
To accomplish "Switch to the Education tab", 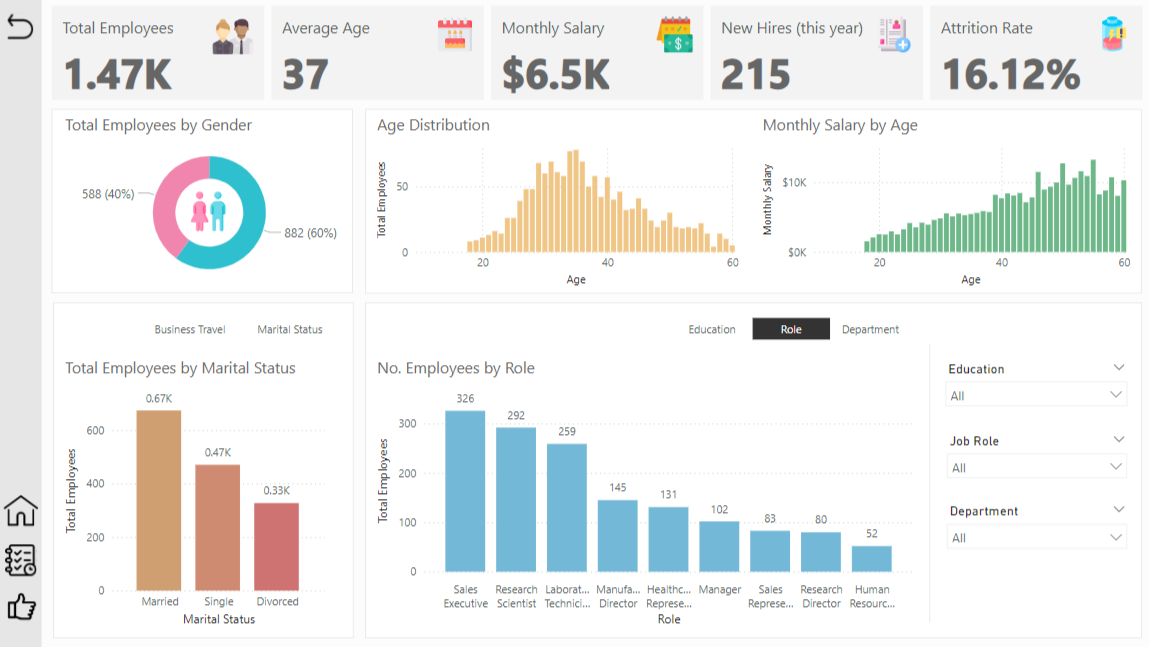I will point(712,329).
